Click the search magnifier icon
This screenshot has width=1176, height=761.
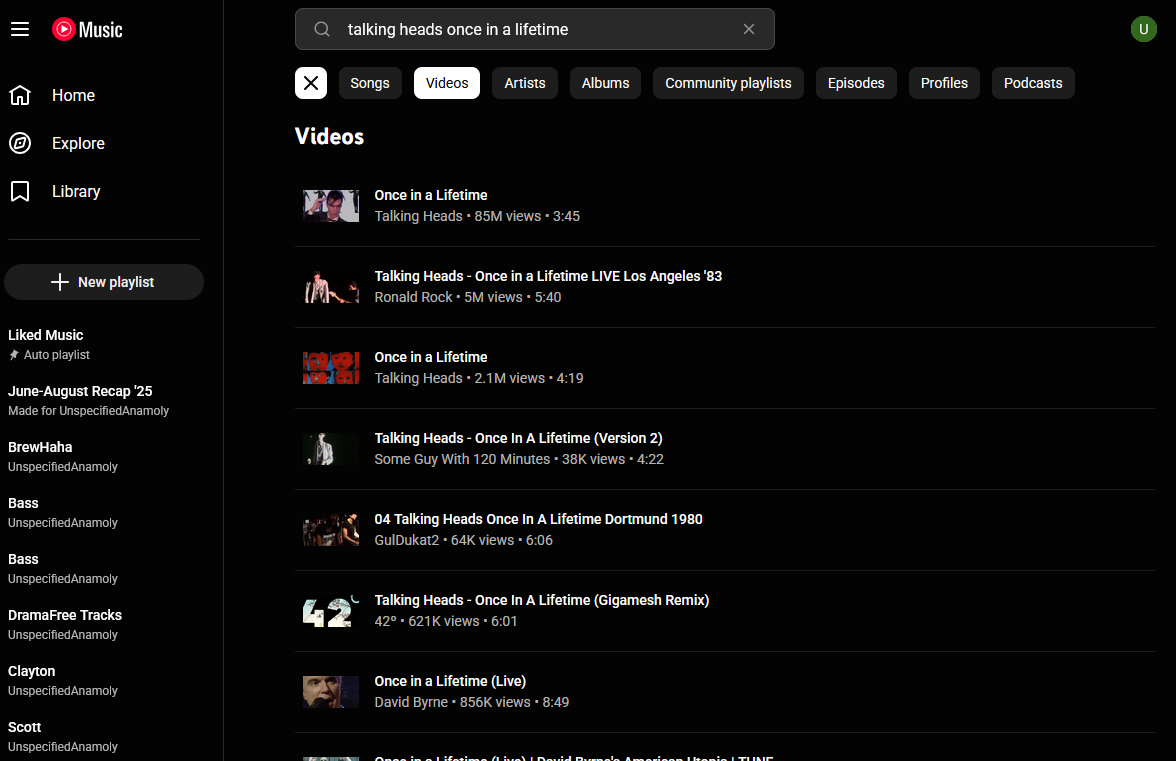pos(321,29)
